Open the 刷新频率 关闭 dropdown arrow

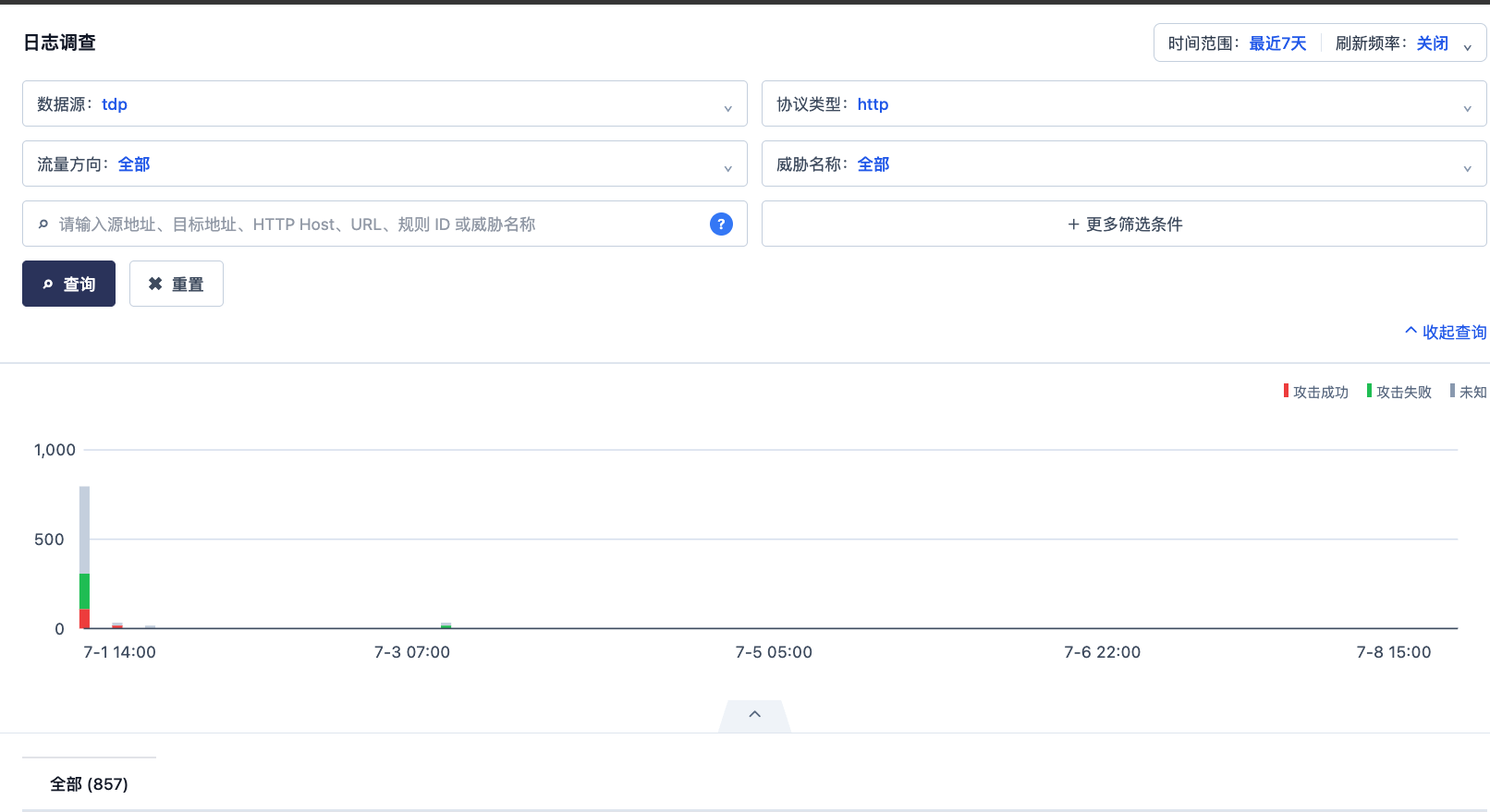[x=1467, y=46]
